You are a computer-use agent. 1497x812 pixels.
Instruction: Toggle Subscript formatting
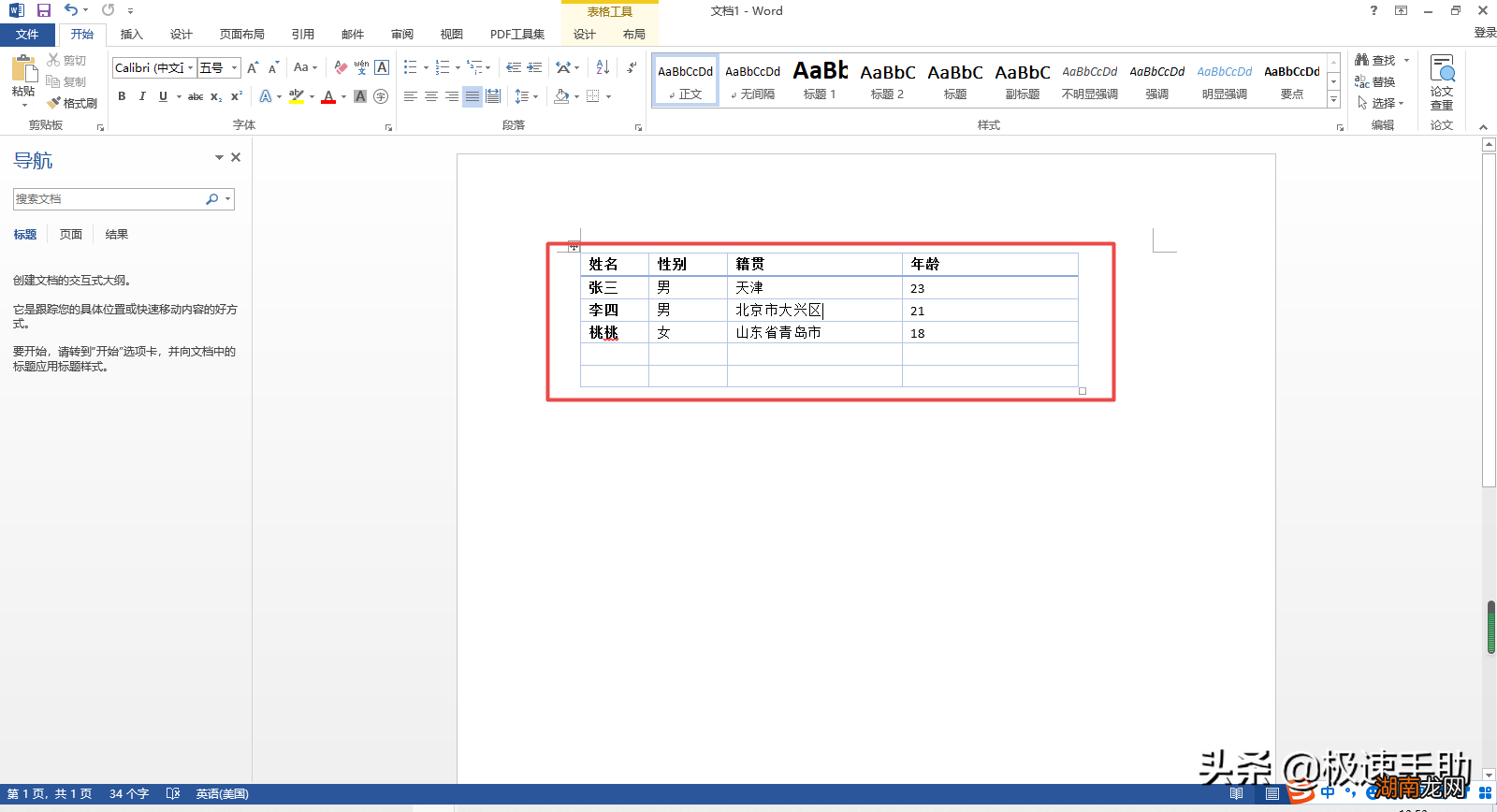click(x=216, y=96)
